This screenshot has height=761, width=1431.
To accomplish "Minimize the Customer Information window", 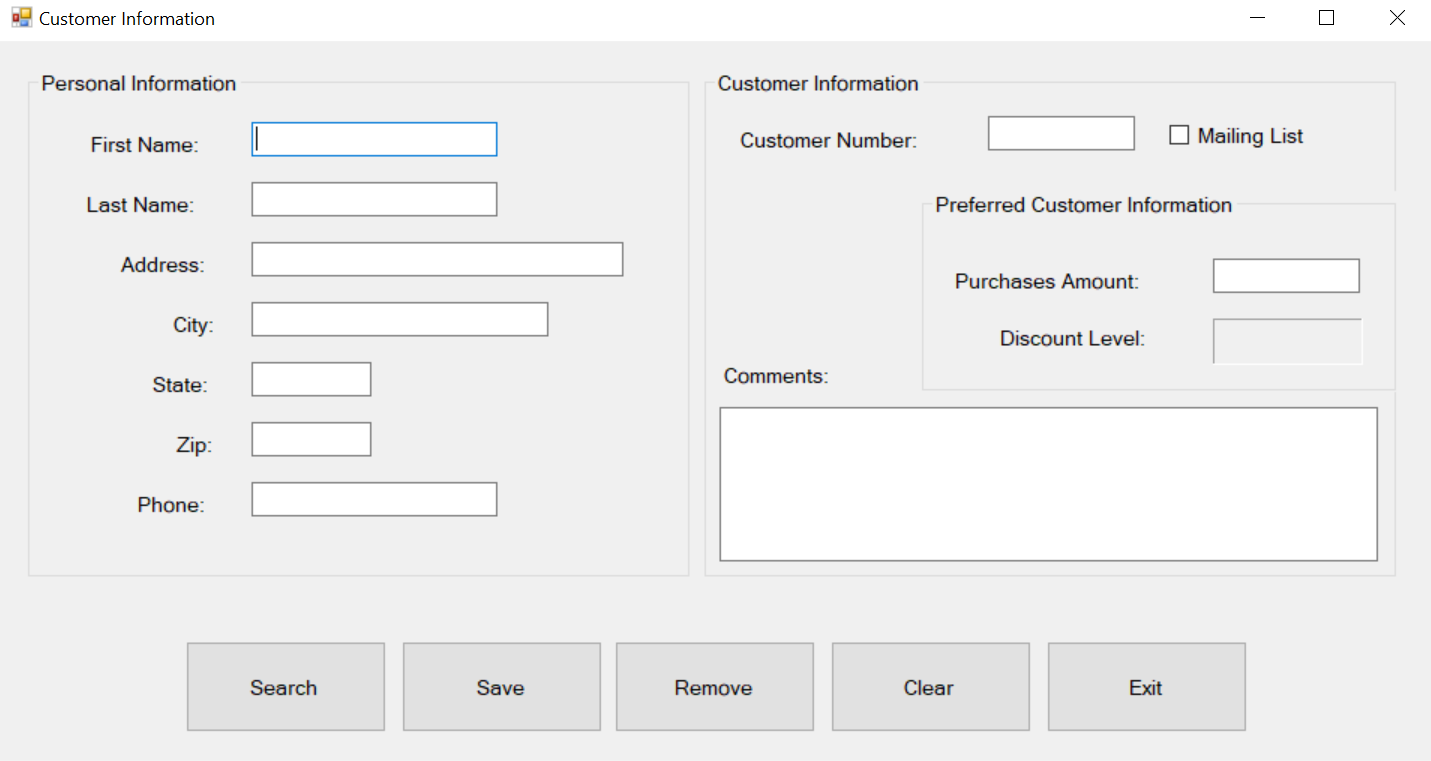I will tap(1256, 17).
